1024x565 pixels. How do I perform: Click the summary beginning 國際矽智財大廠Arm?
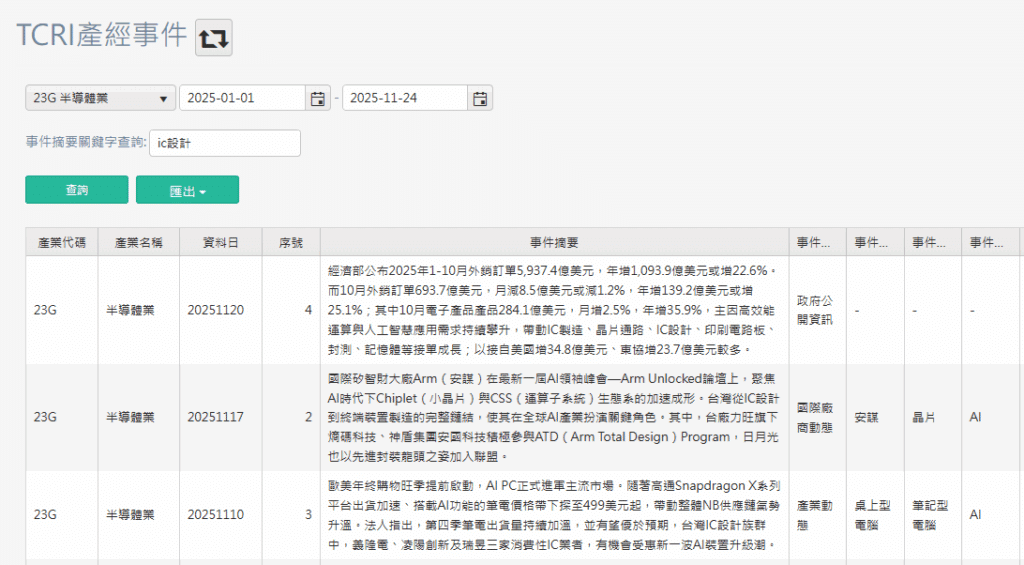[x=554, y=417]
